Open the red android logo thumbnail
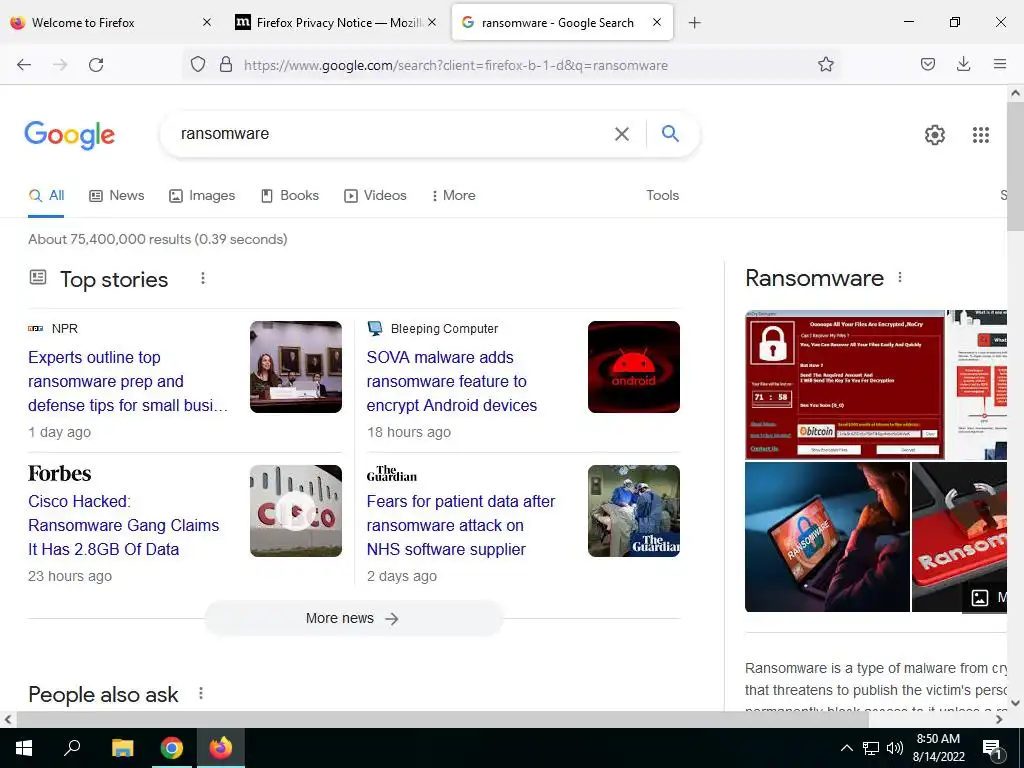Screen dimensions: 1024x768 coord(633,367)
